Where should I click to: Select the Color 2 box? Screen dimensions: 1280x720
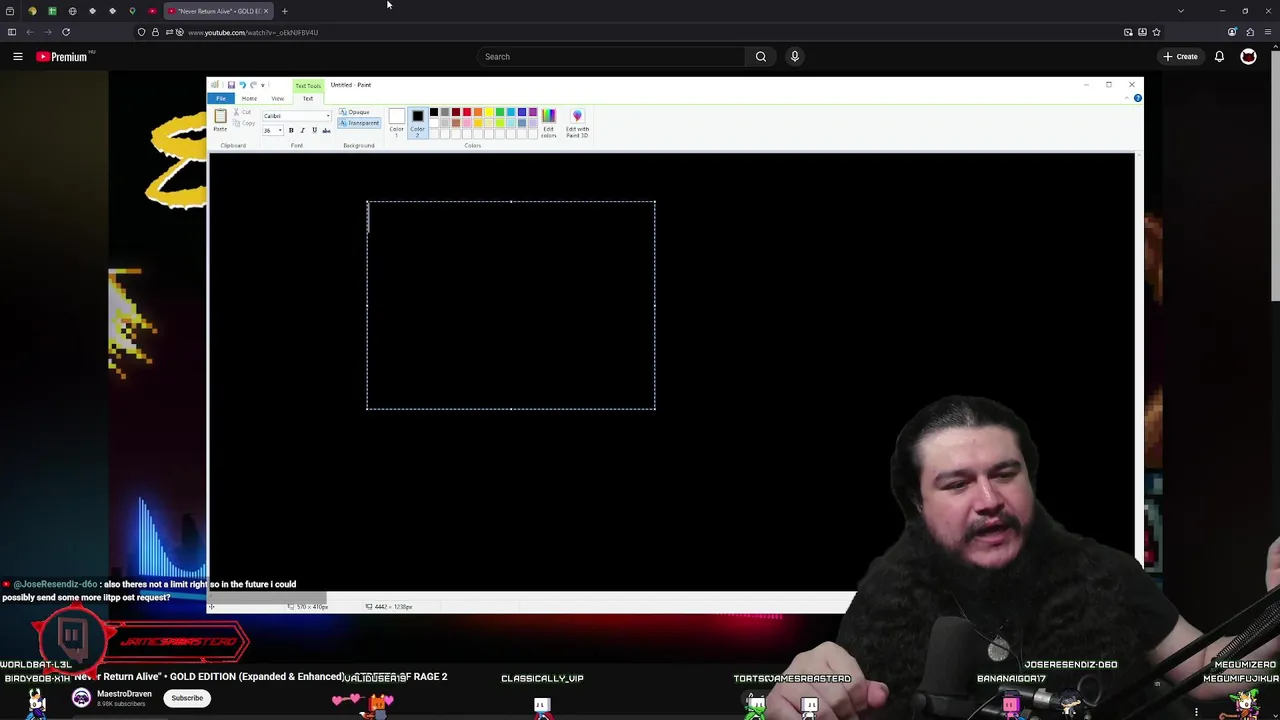click(418, 122)
